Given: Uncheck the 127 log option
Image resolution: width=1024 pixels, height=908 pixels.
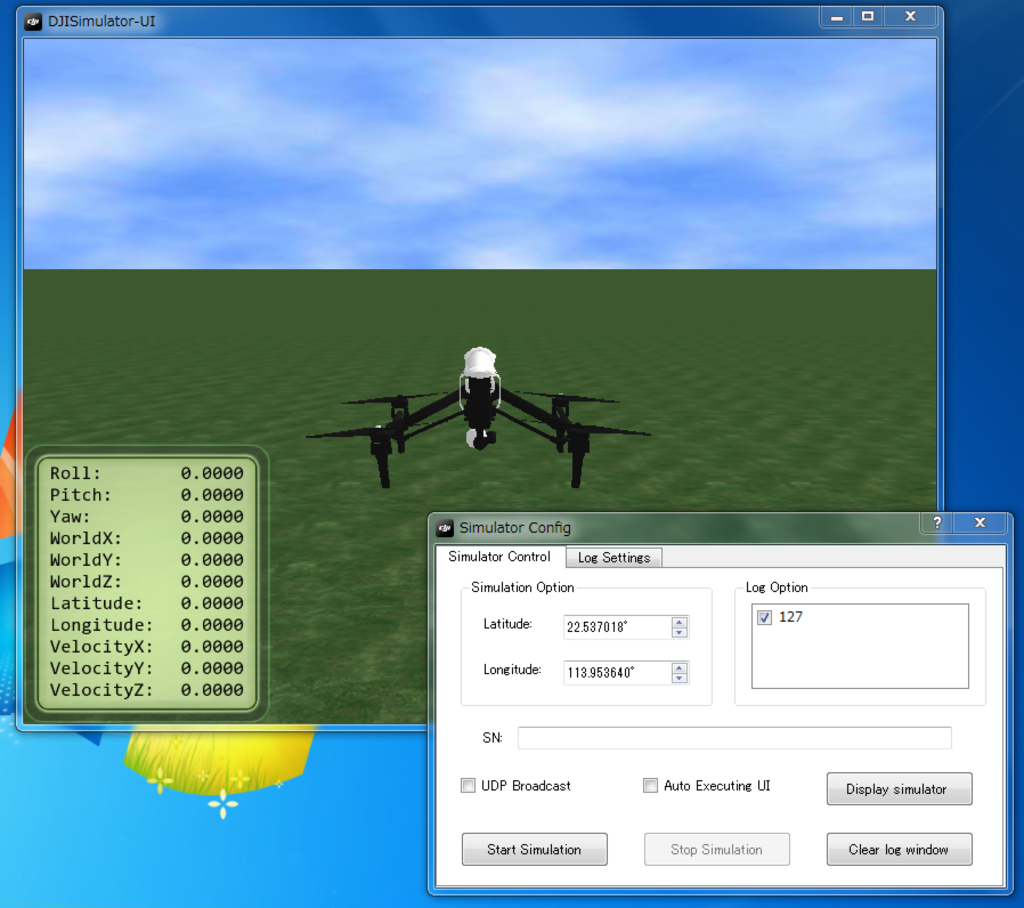Looking at the screenshot, I should 763,617.
